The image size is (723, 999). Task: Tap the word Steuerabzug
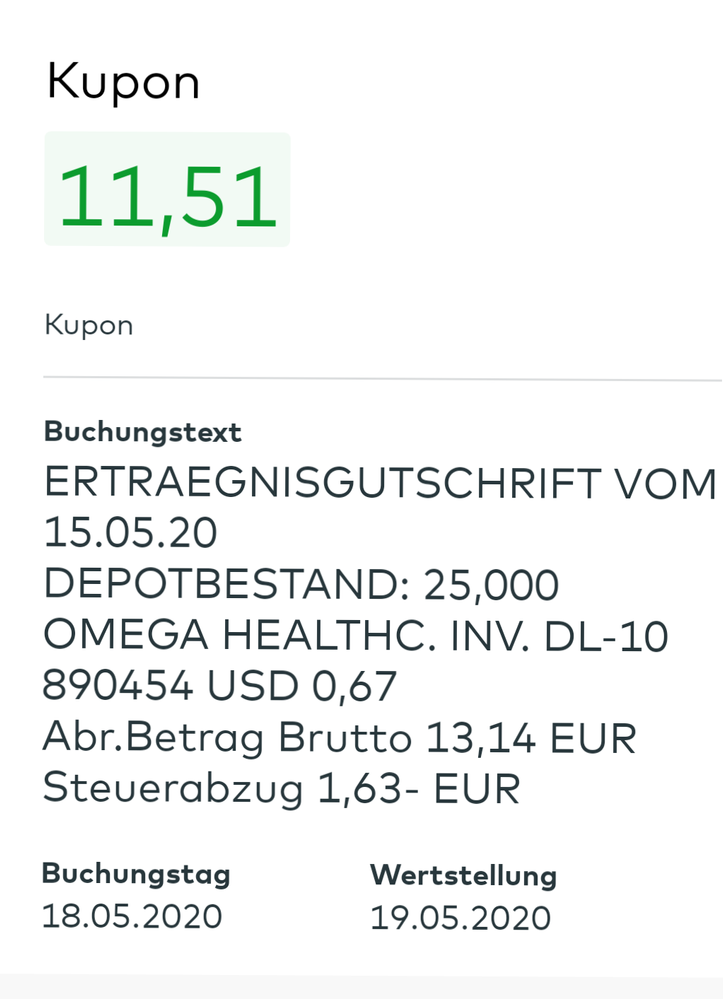[x=173, y=789]
